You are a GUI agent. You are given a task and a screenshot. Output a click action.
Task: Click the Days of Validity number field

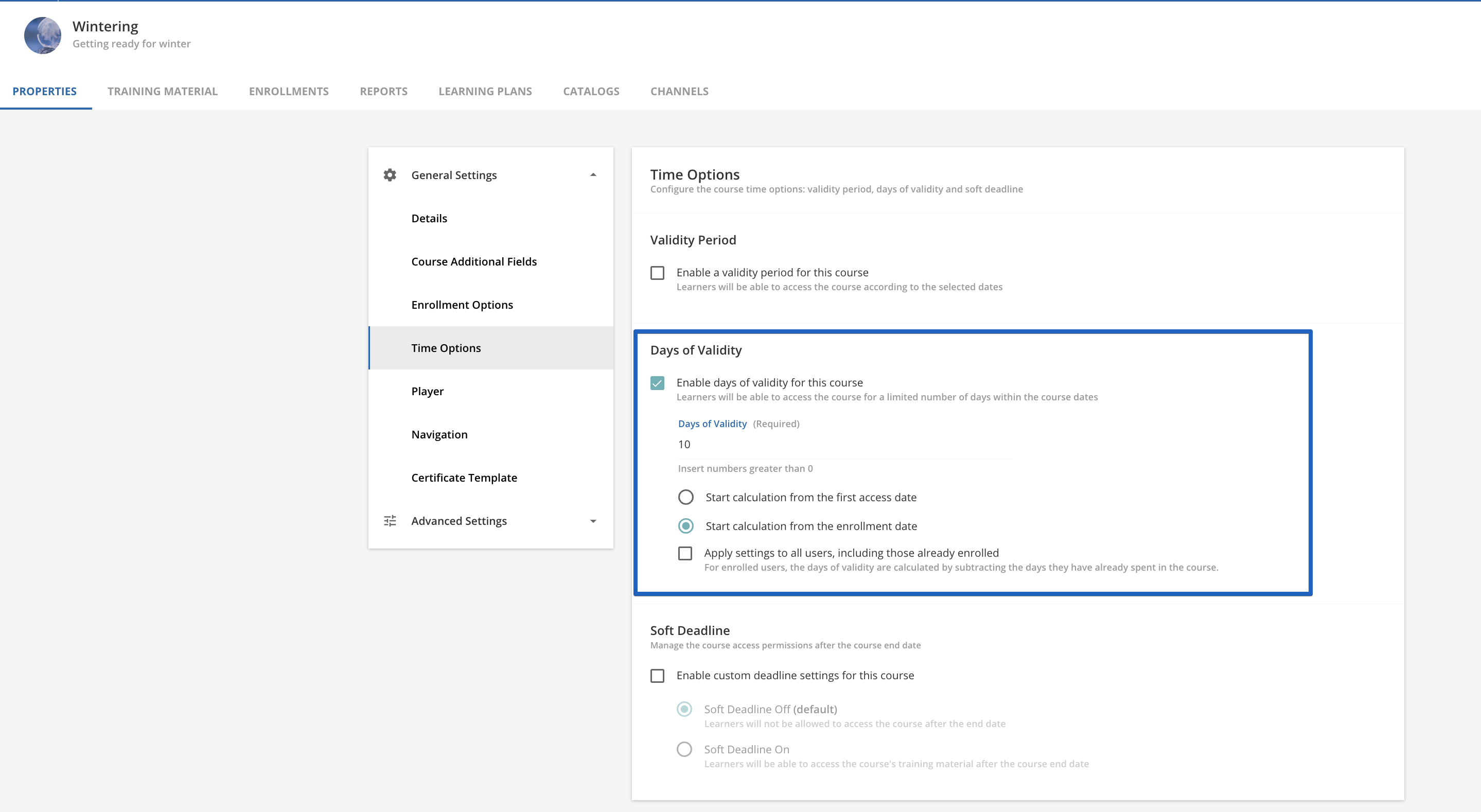click(x=845, y=445)
